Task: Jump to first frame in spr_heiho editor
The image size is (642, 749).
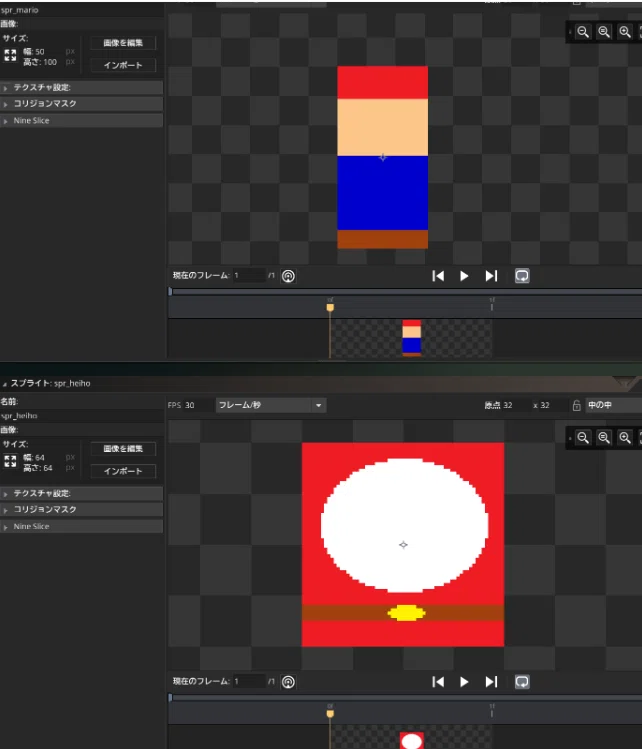Action: [x=438, y=682]
